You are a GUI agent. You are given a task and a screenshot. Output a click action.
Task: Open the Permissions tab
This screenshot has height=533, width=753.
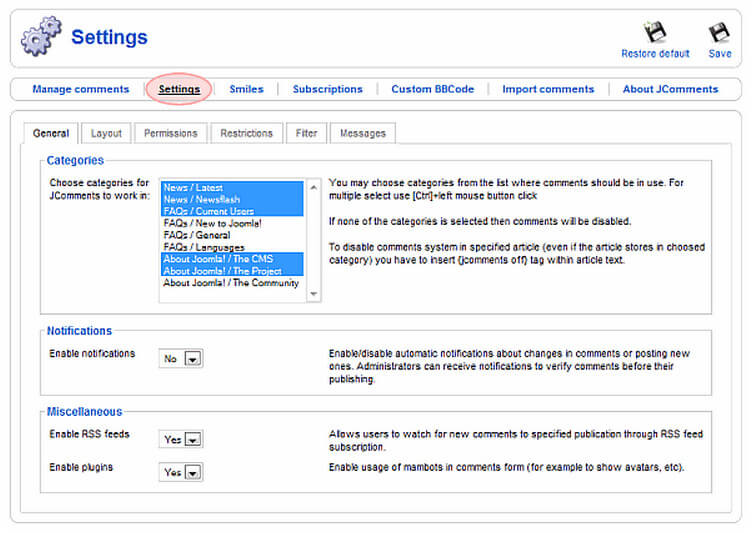pos(170,133)
